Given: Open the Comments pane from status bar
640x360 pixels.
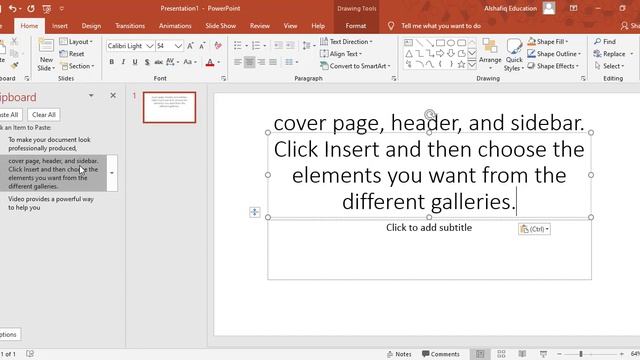Looking at the screenshot, I should 441,354.
